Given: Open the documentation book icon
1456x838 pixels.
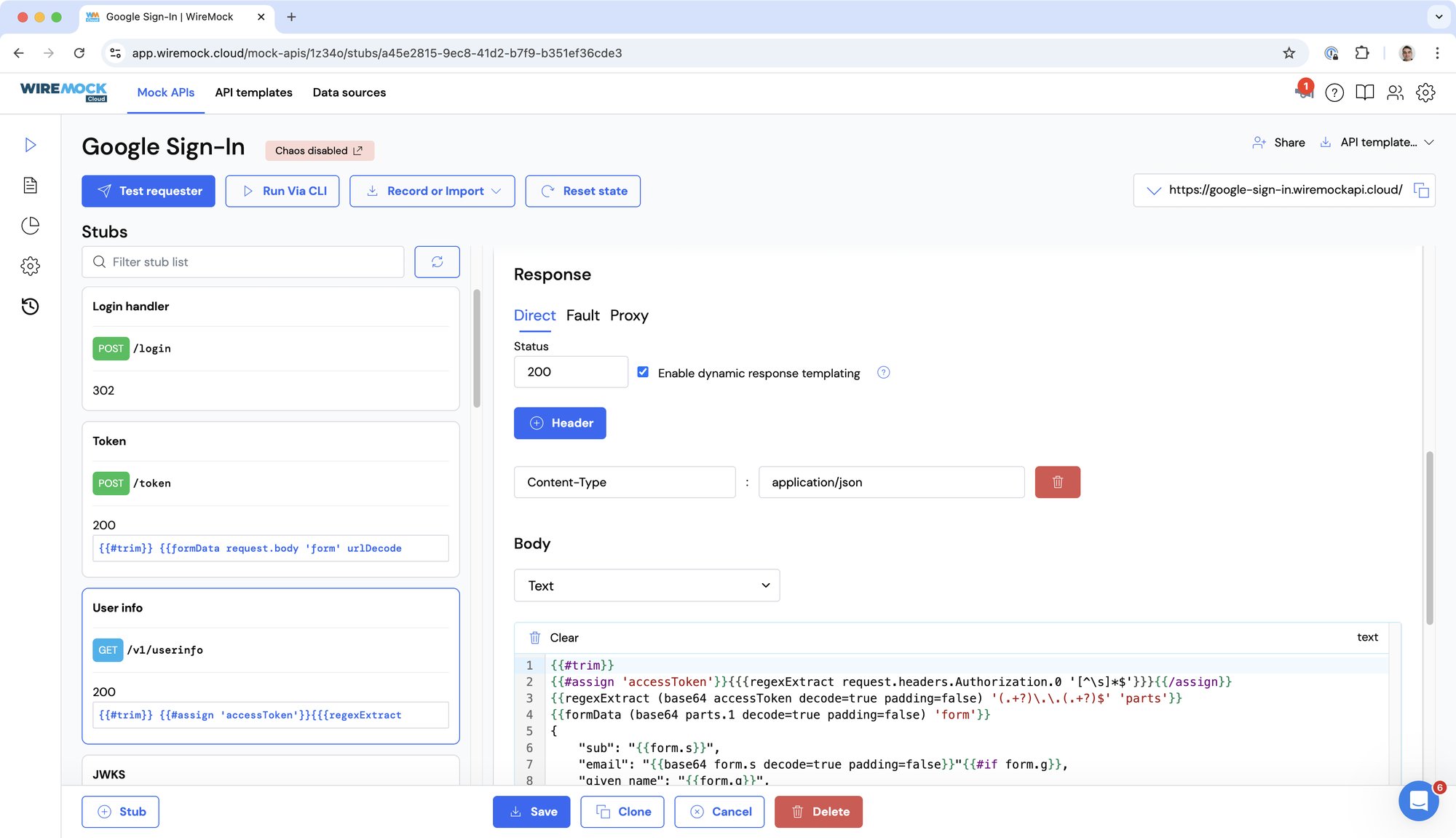Looking at the screenshot, I should click(x=1364, y=92).
